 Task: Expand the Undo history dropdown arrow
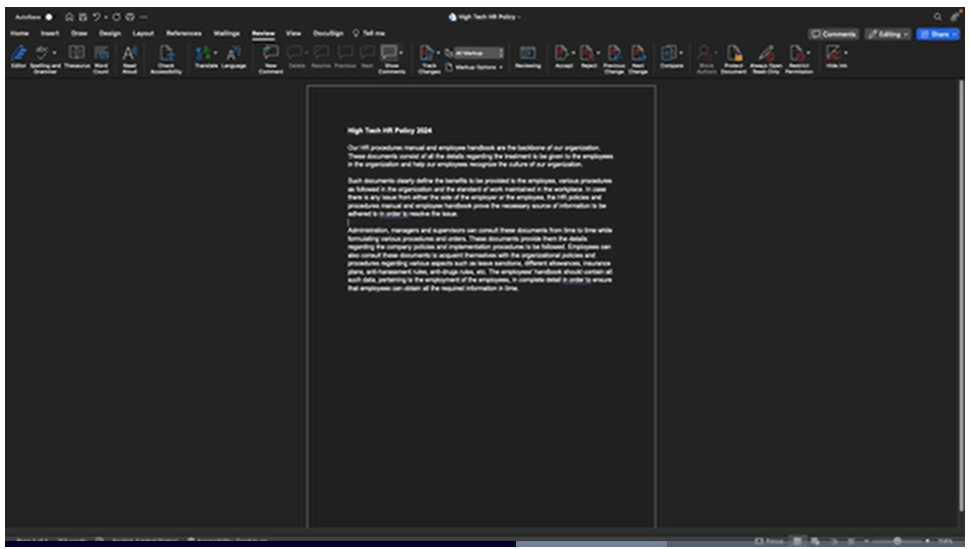(105, 17)
